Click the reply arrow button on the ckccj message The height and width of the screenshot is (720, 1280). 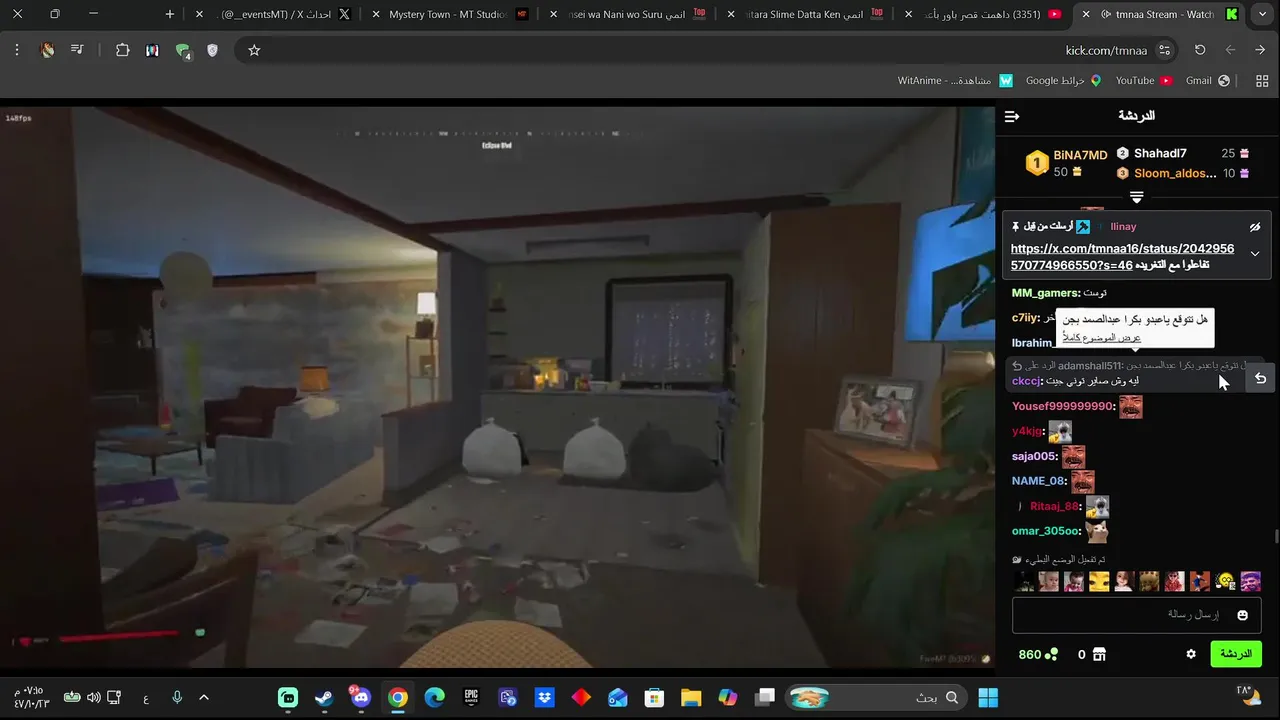point(1260,378)
